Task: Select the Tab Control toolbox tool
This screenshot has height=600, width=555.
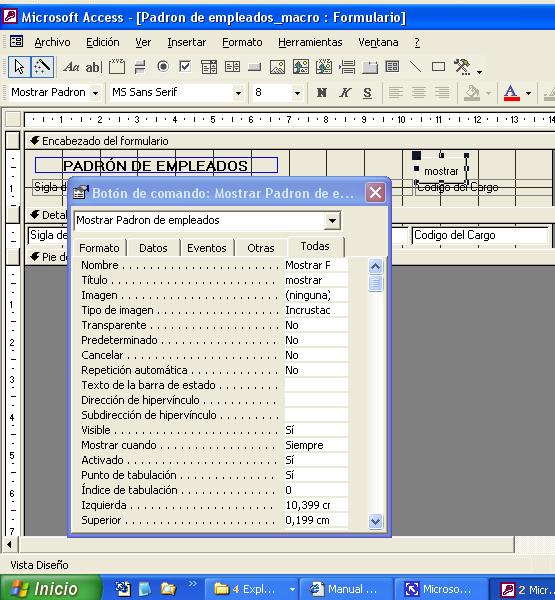Action: point(370,67)
